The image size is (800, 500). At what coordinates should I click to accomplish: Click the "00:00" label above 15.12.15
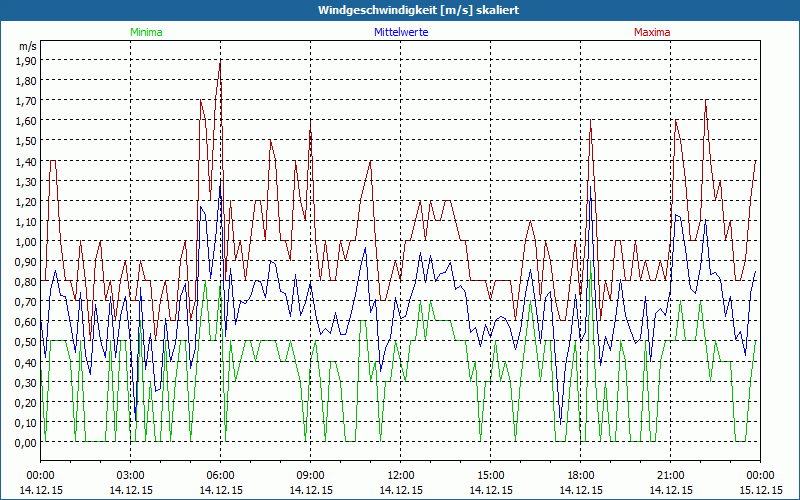(x=760, y=476)
